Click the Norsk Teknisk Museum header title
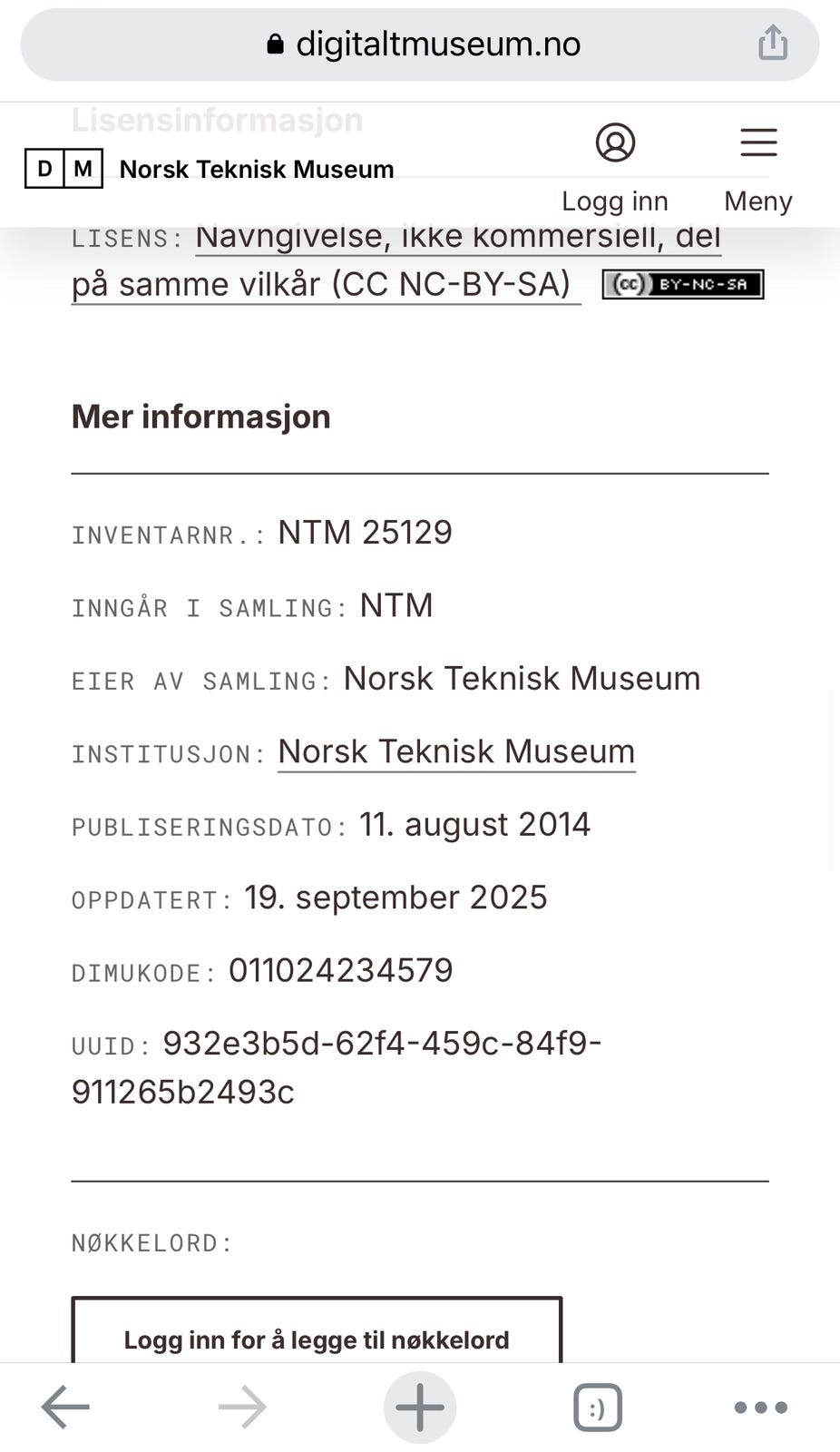This screenshot has width=840, height=1452. [256, 169]
